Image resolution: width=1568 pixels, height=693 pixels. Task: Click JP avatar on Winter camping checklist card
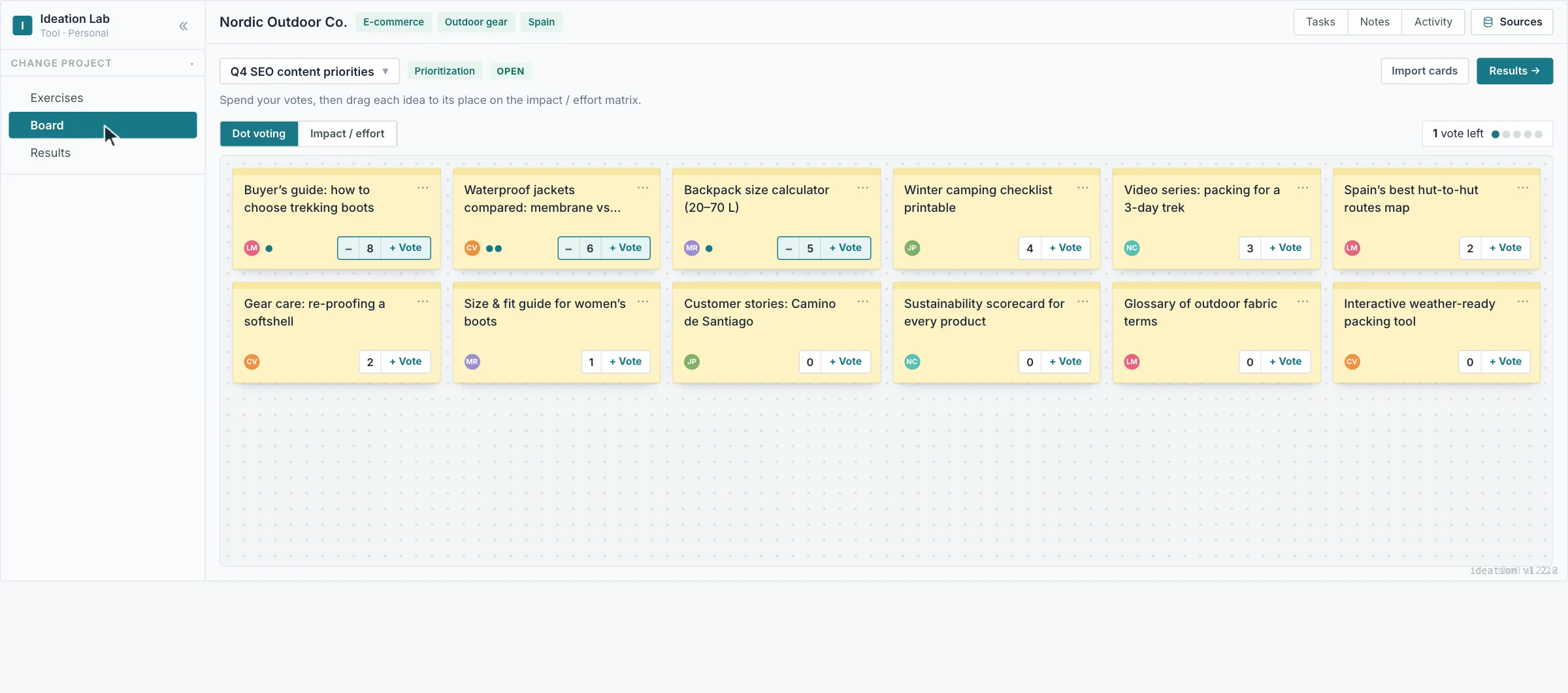click(x=912, y=248)
